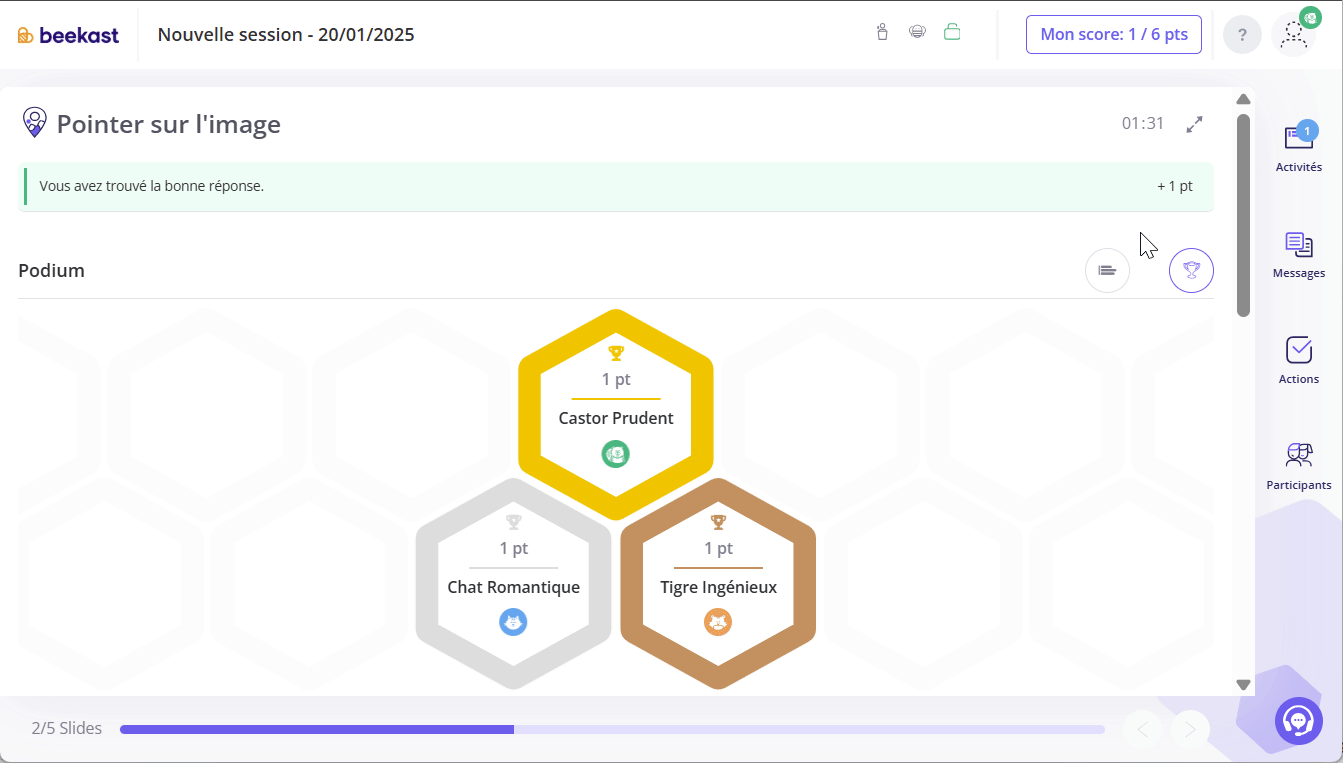Click Chat Romantique's silver trophy icon
The image size is (1343, 763).
point(514,521)
